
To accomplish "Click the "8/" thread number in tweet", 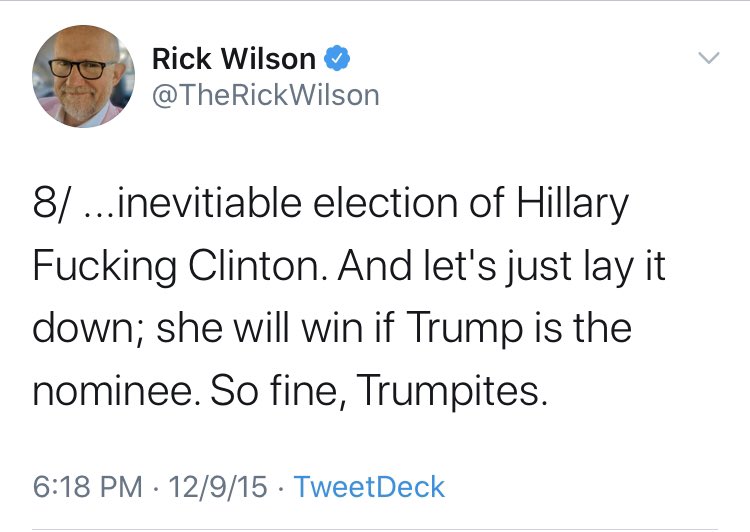I will tap(51, 206).
